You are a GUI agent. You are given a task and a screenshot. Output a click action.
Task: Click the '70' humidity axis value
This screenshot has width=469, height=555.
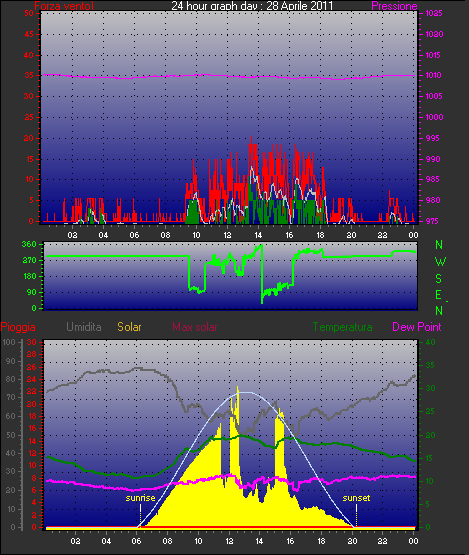point(11,397)
